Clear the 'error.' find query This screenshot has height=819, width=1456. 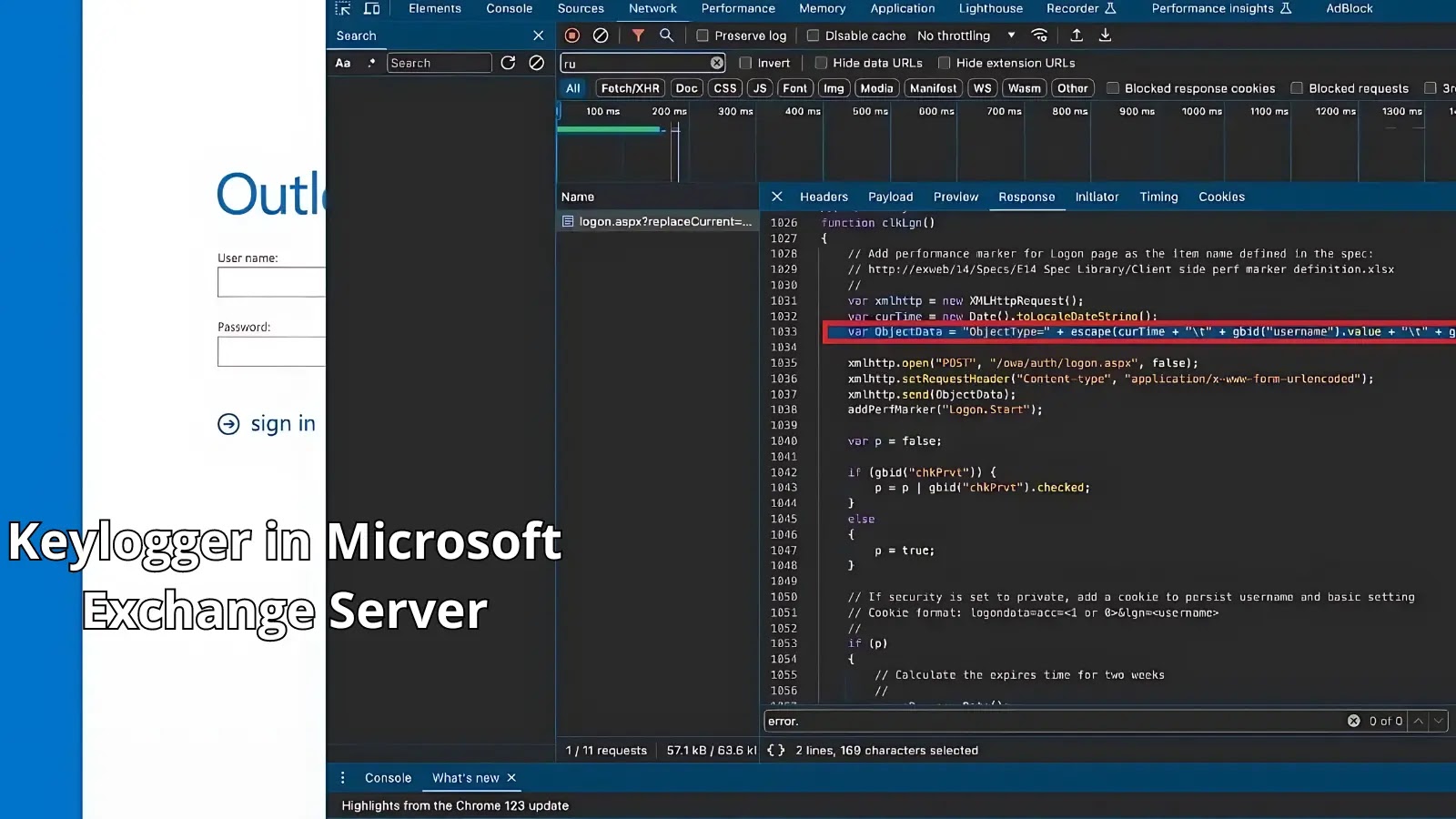coord(1353,721)
